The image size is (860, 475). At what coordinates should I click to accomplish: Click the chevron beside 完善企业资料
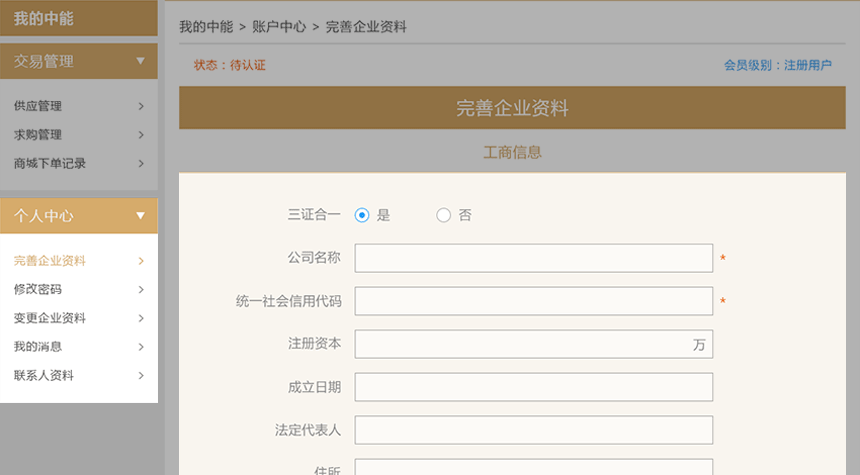141,261
